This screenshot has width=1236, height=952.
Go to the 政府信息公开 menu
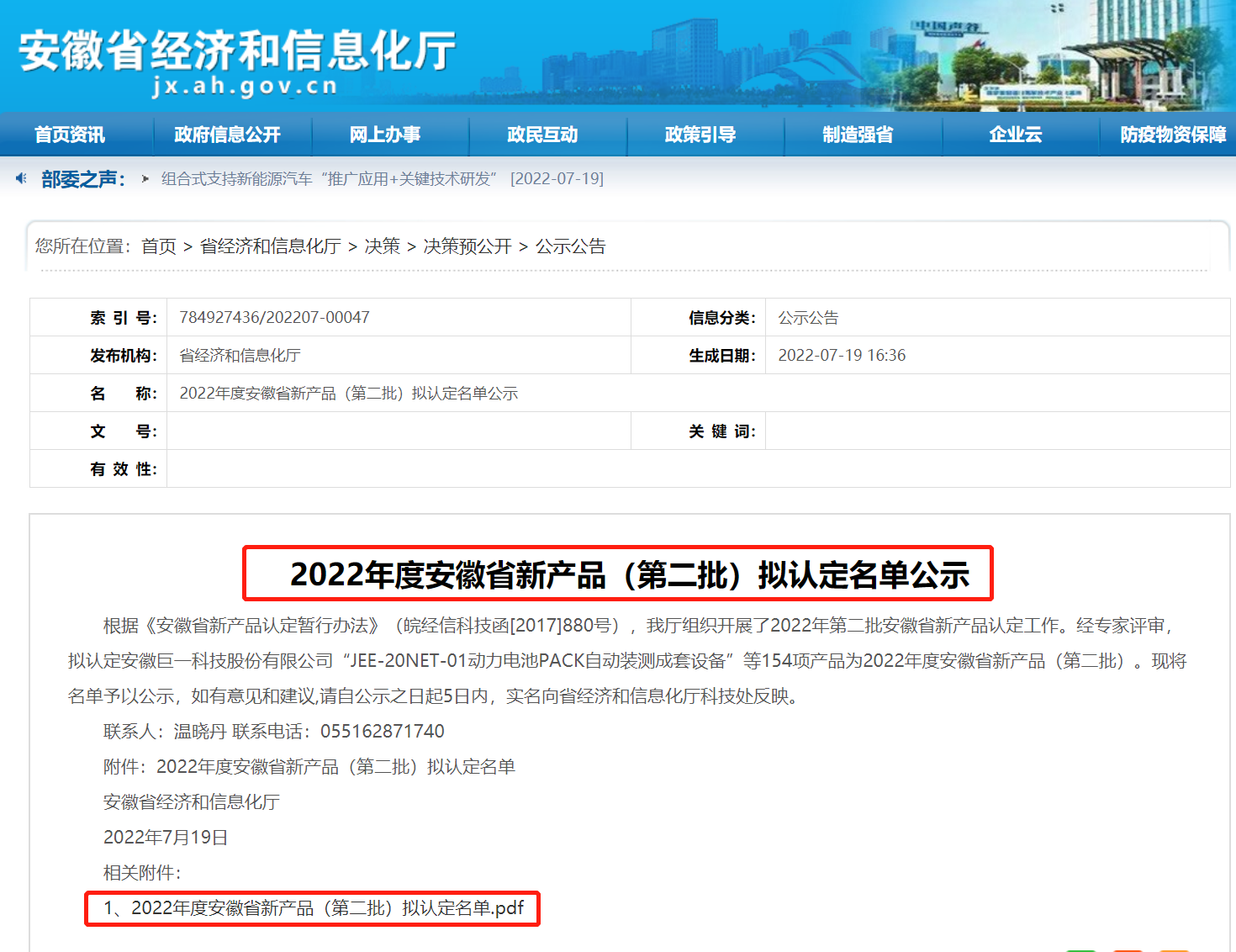[227, 135]
